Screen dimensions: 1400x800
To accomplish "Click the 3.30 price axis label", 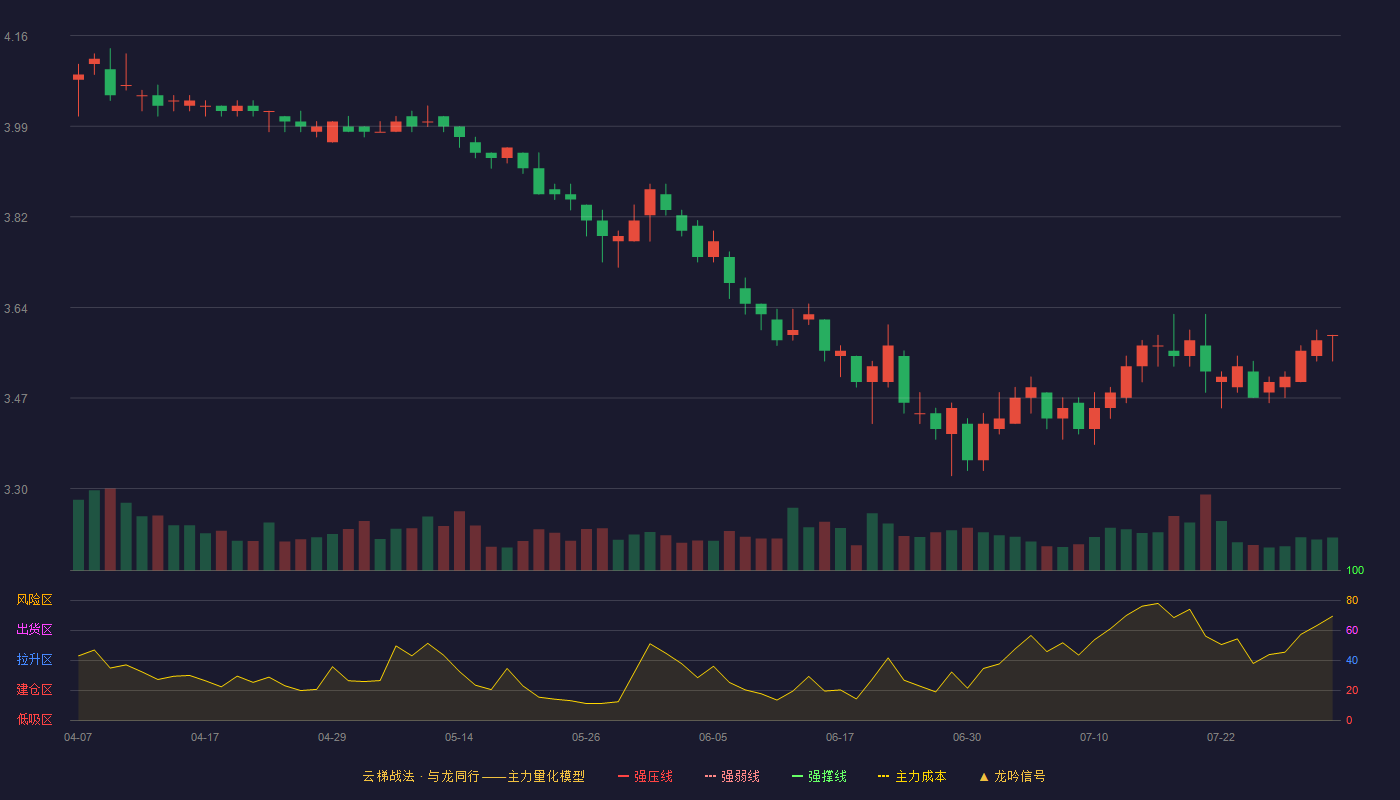I will 16,490.
